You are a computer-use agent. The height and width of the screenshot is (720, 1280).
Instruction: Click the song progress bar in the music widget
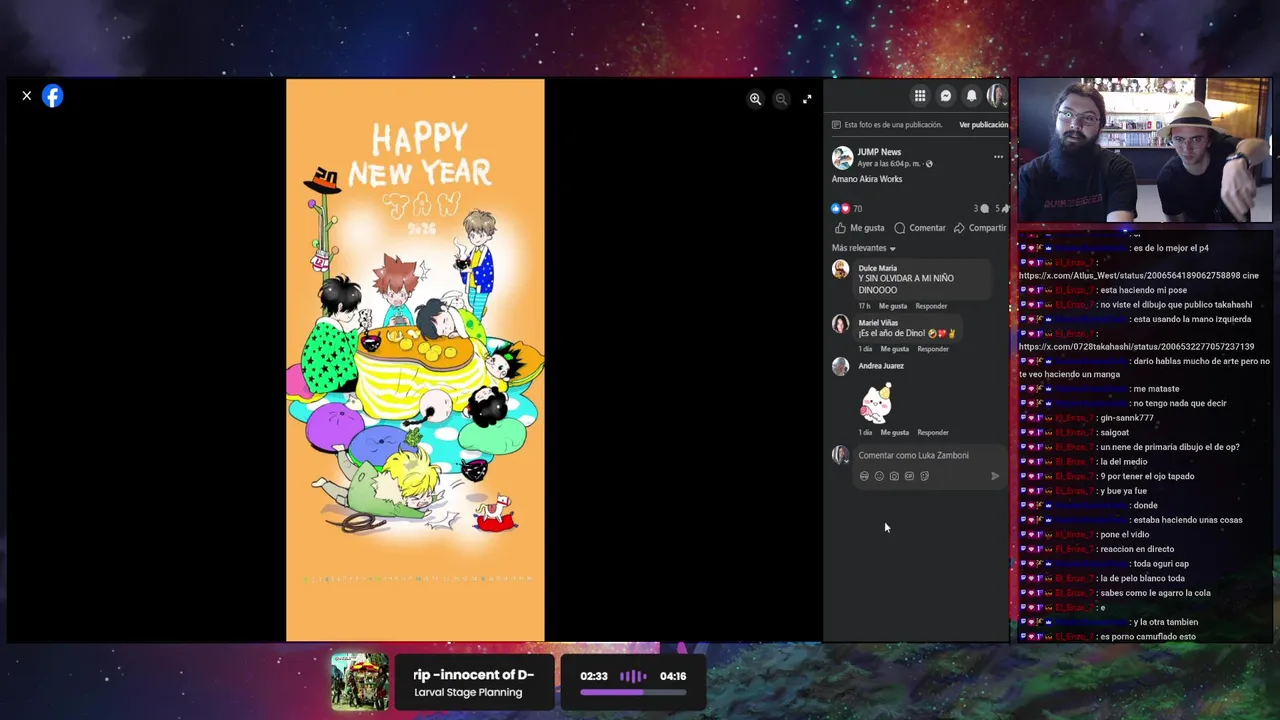tap(632, 692)
